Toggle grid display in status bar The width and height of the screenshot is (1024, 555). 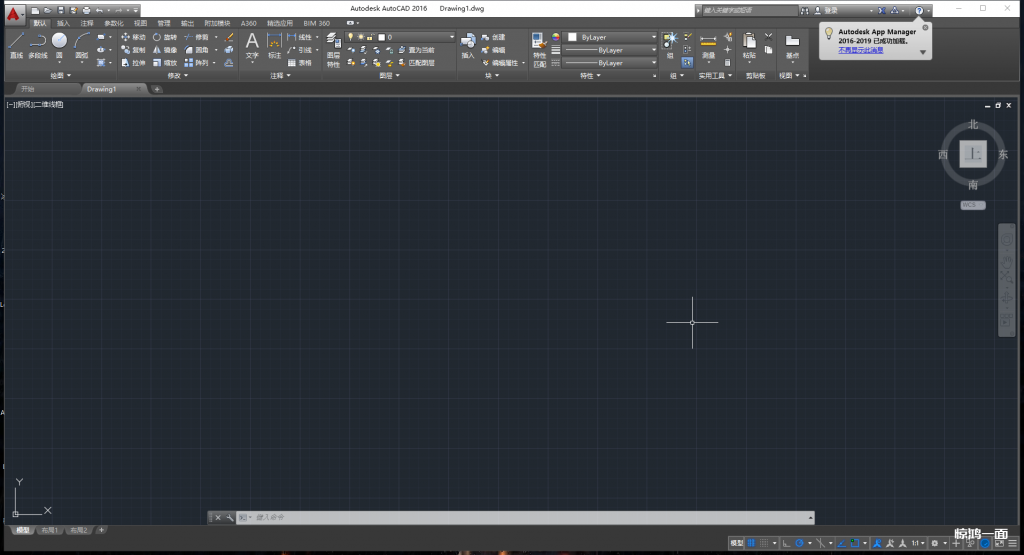tap(752, 543)
